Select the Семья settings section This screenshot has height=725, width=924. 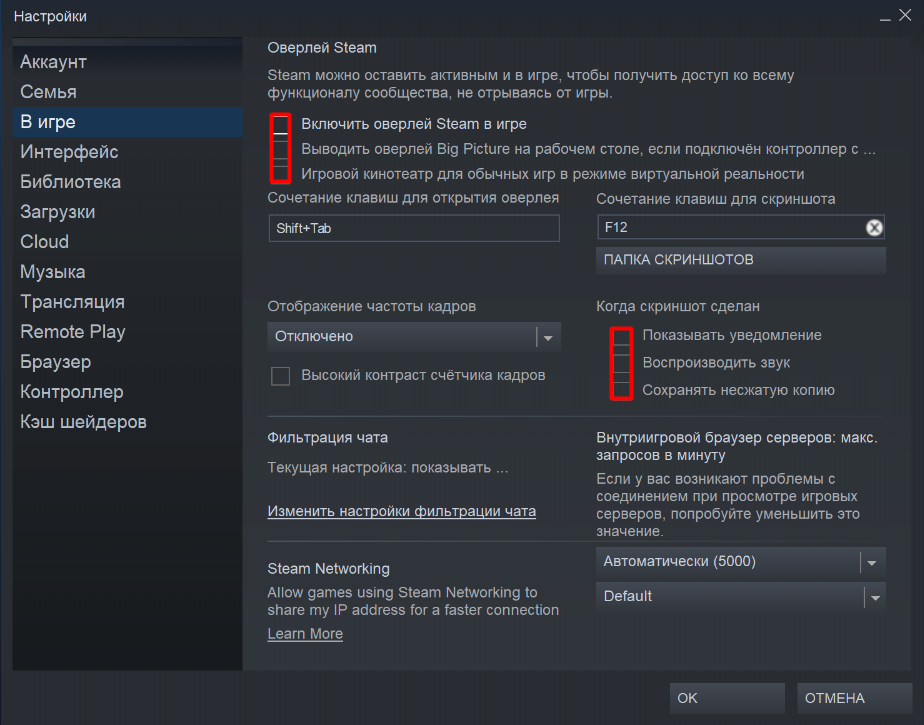click(127, 92)
